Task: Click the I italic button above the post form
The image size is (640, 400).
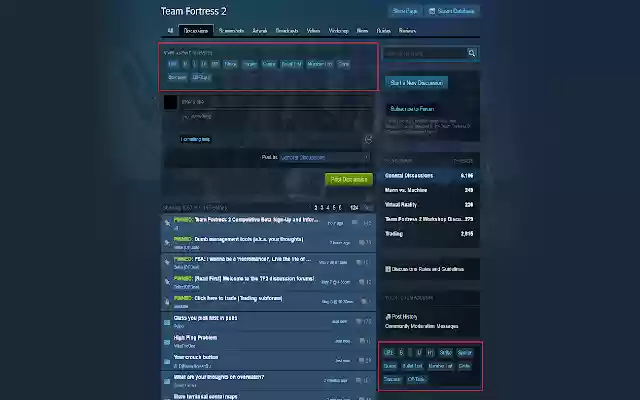Action: 194,64
